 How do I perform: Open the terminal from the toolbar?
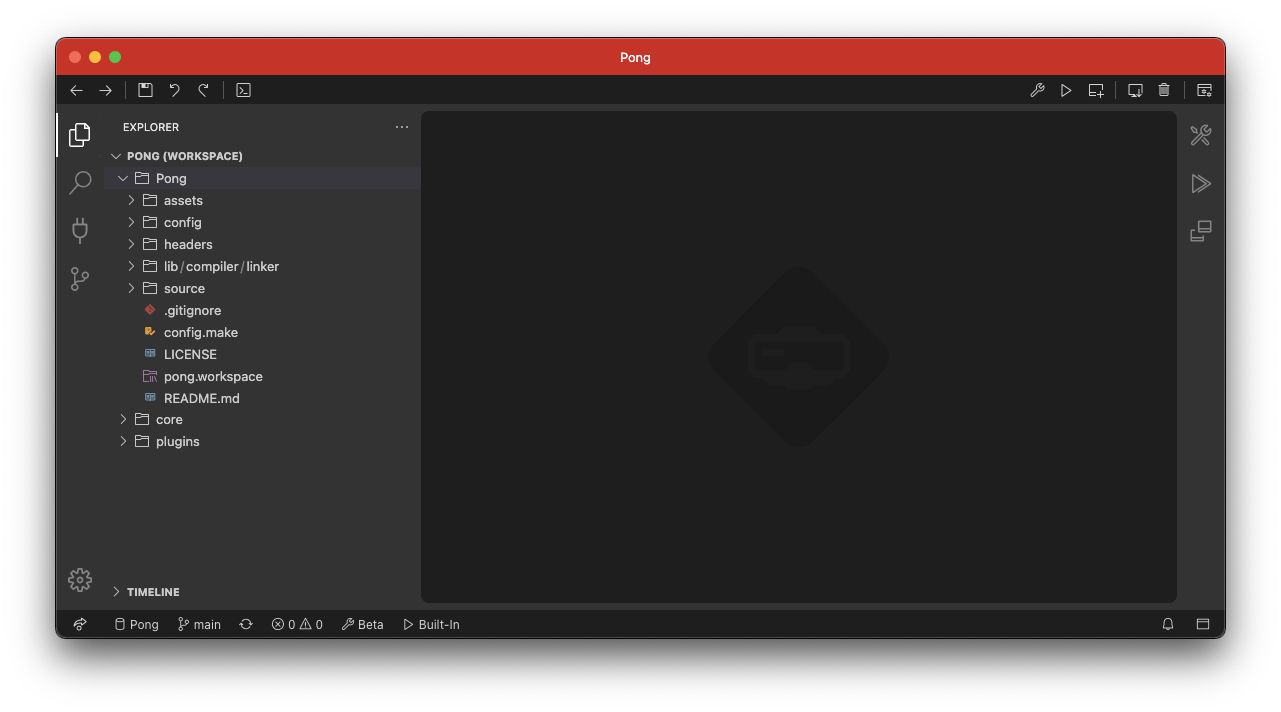click(x=243, y=90)
